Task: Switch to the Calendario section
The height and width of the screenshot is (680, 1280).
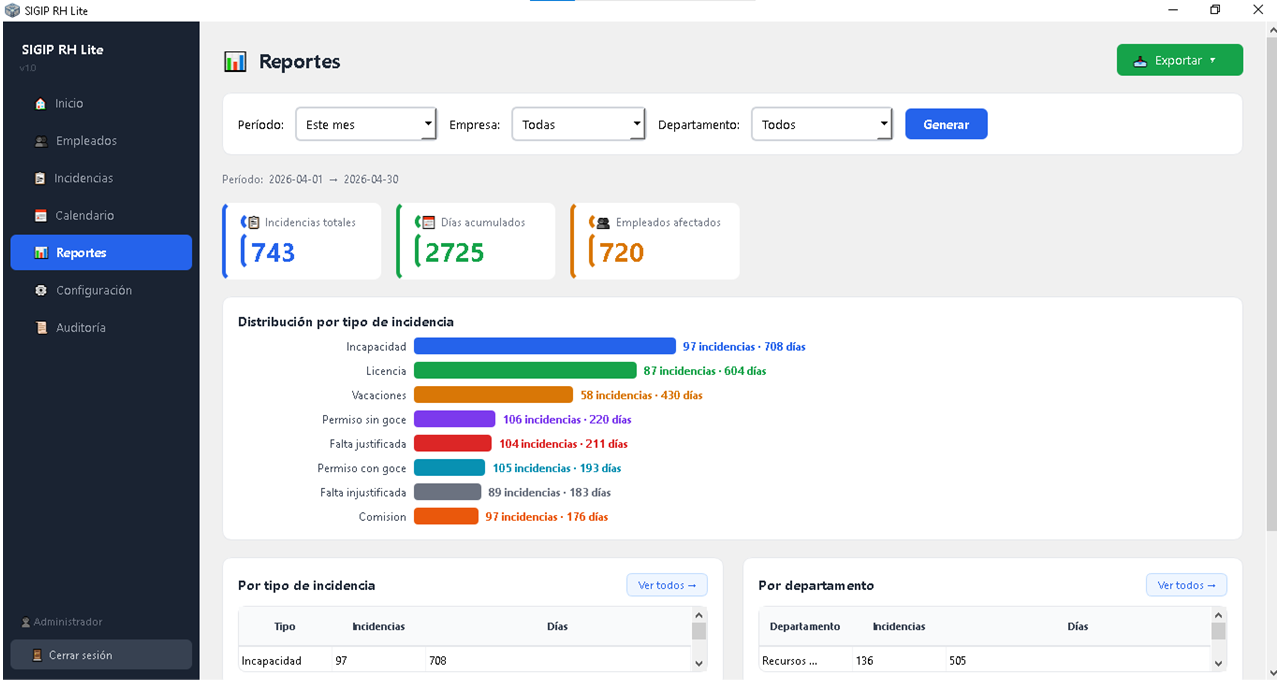Action: tap(101, 216)
